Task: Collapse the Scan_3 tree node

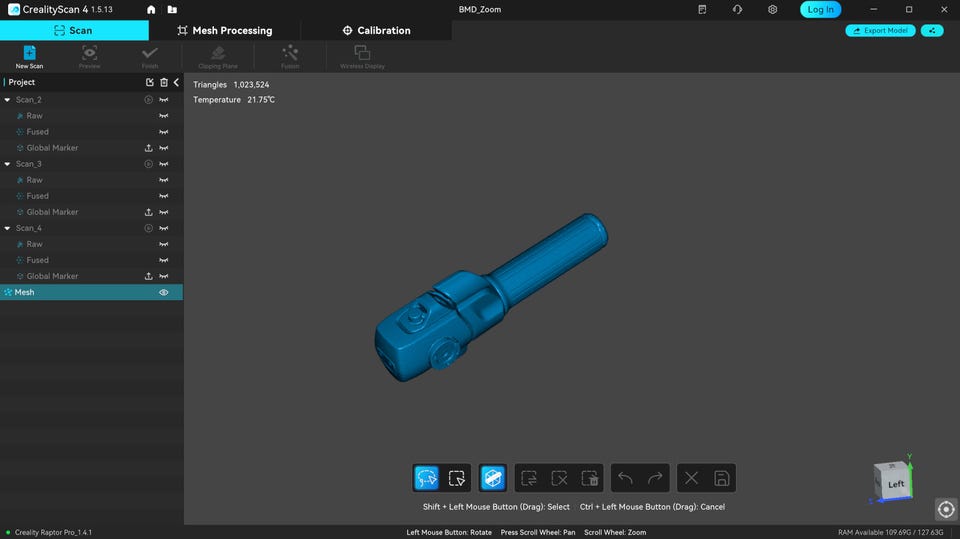Action: [8, 164]
